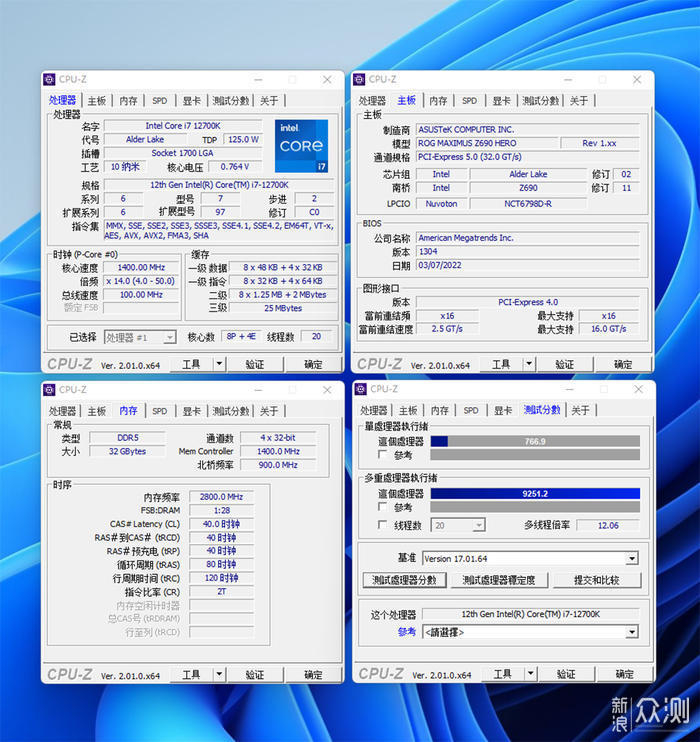Viewport: 700px width, 742px height.
Task: Click the BIOS 日期 value 03/07/2022
Action: [x=528, y=265]
